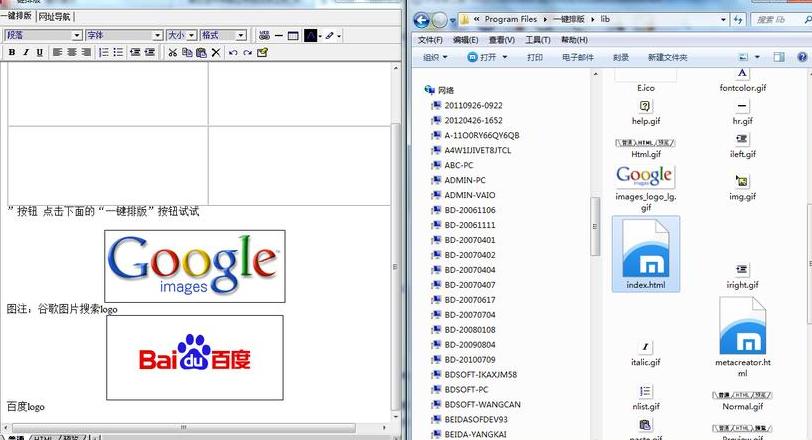Screen dimensions: 812x440
Task: Toggle underline formatting in the editor
Action: click(x=39, y=52)
